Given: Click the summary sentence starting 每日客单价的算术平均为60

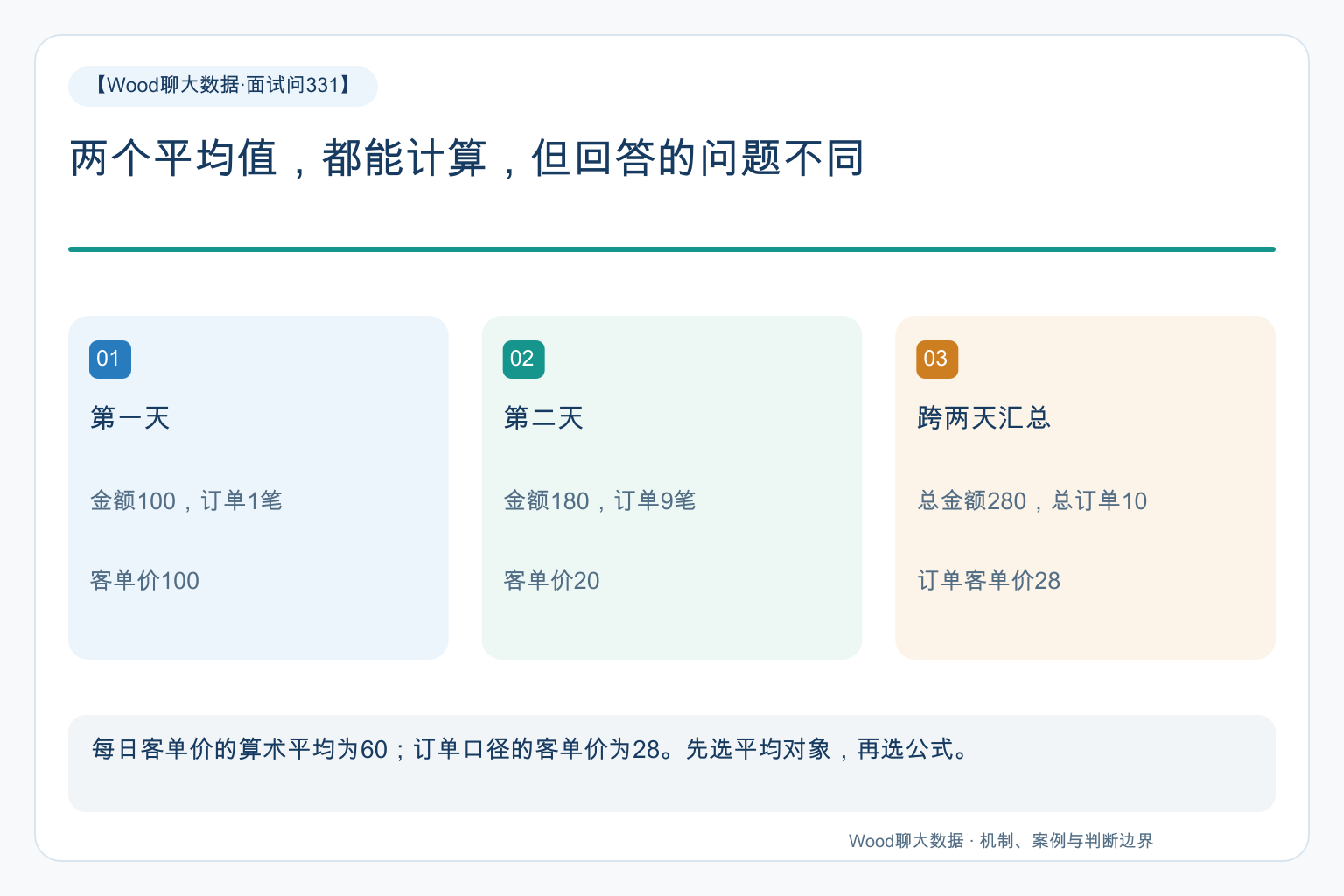Looking at the screenshot, I should 532,749.
